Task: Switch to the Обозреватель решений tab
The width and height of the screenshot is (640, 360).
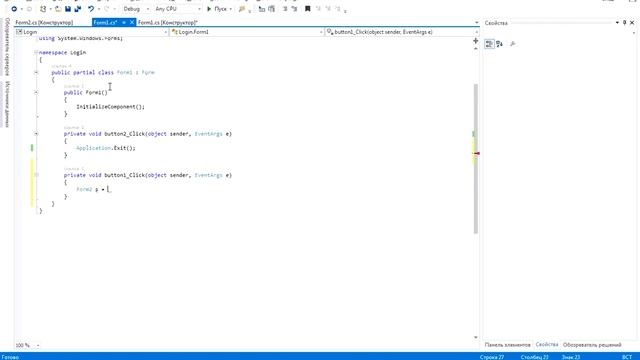Action: pos(592,345)
